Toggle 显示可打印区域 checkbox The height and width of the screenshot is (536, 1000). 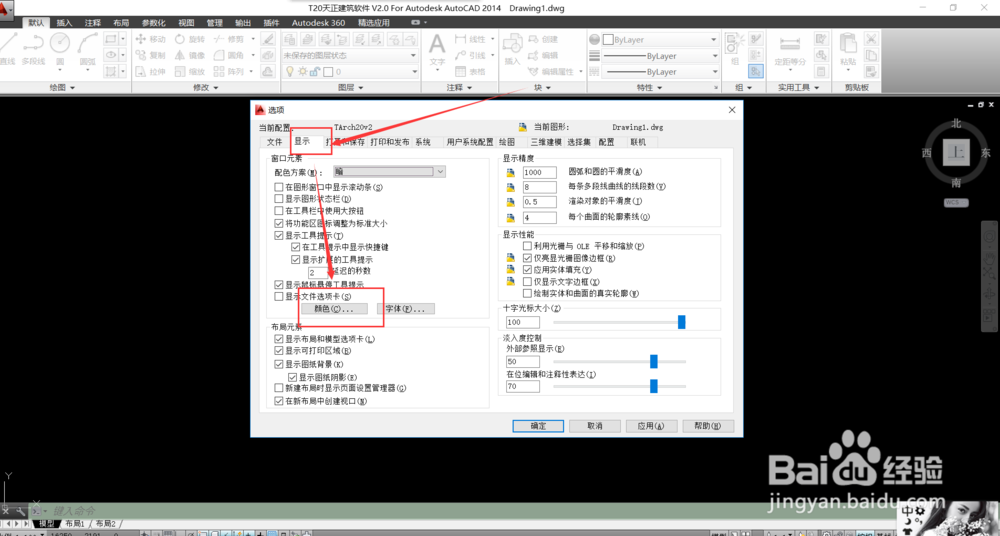point(279,350)
